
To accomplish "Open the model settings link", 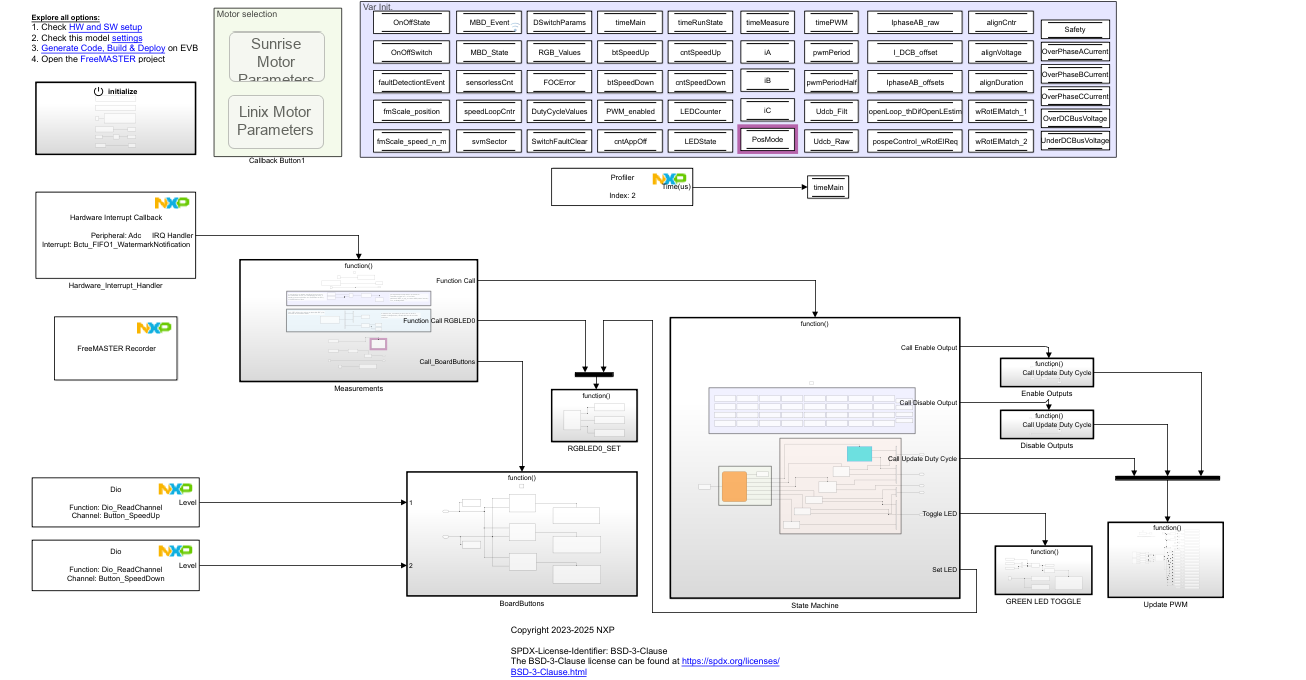I will pos(127,37).
